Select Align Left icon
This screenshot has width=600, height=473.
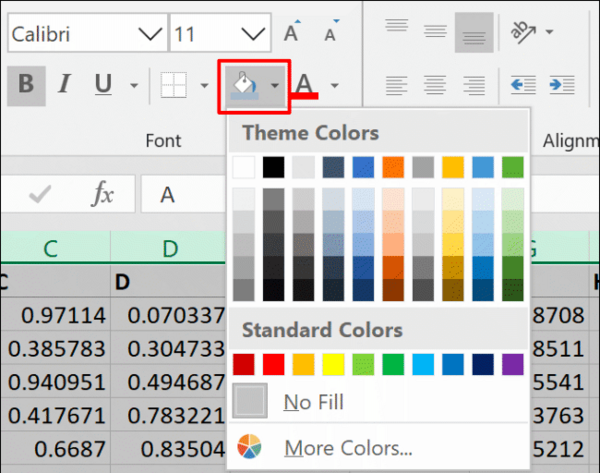click(x=396, y=85)
